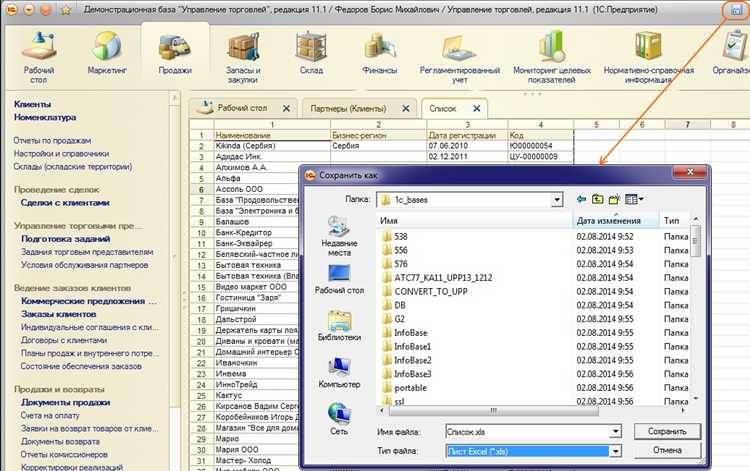Click the Отмена button
The width and height of the screenshot is (750, 471).
click(667, 452)
